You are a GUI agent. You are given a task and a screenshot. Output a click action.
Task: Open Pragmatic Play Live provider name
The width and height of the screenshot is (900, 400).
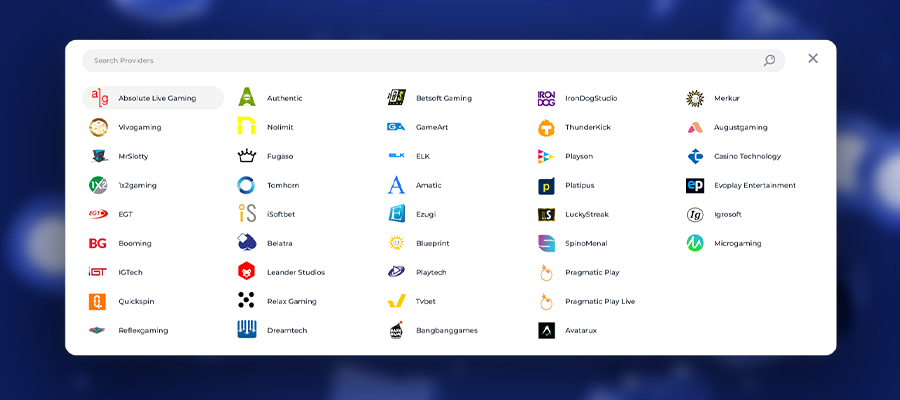(600, 301)
